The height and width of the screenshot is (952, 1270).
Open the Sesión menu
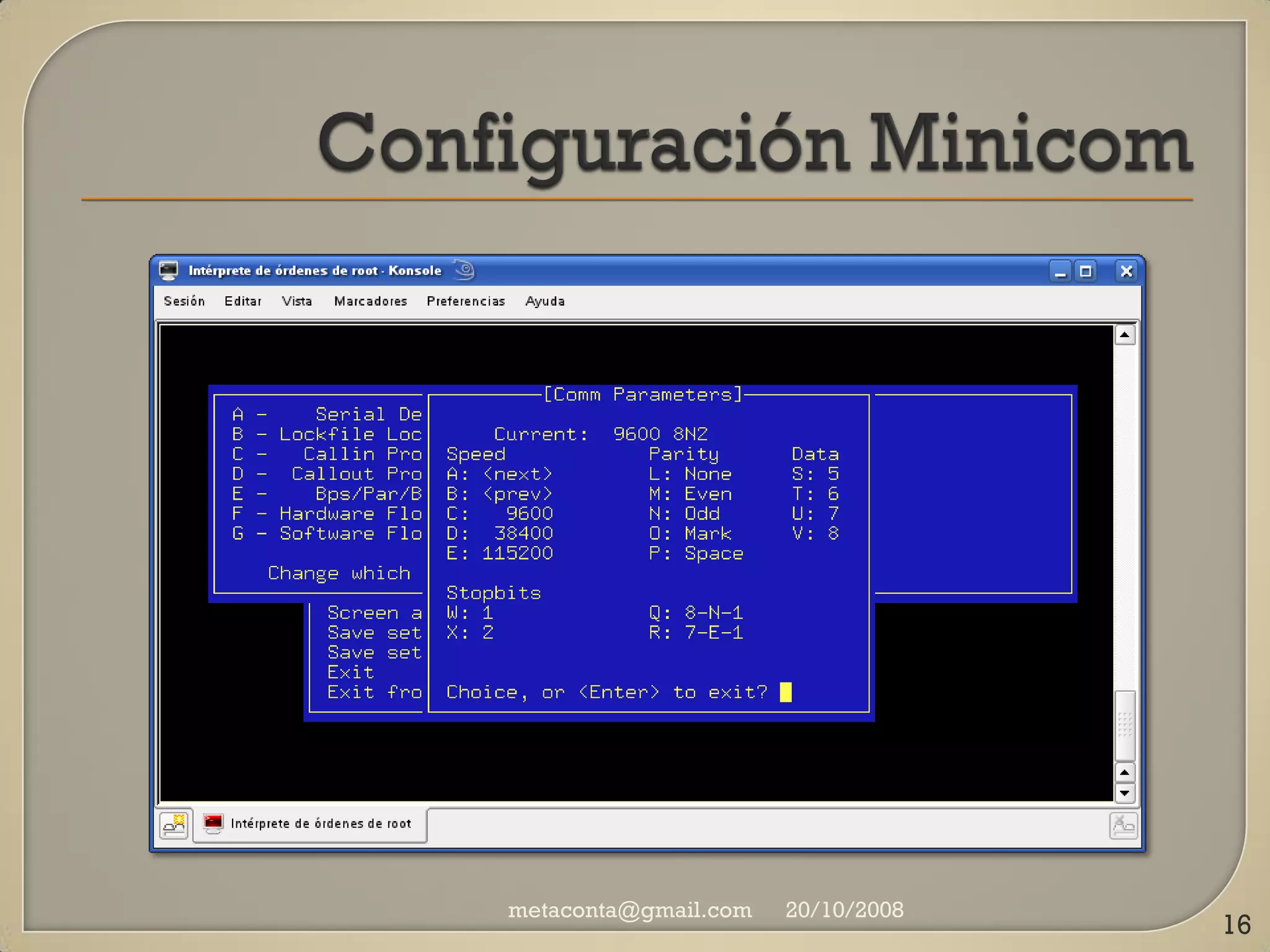click(184, 301)
